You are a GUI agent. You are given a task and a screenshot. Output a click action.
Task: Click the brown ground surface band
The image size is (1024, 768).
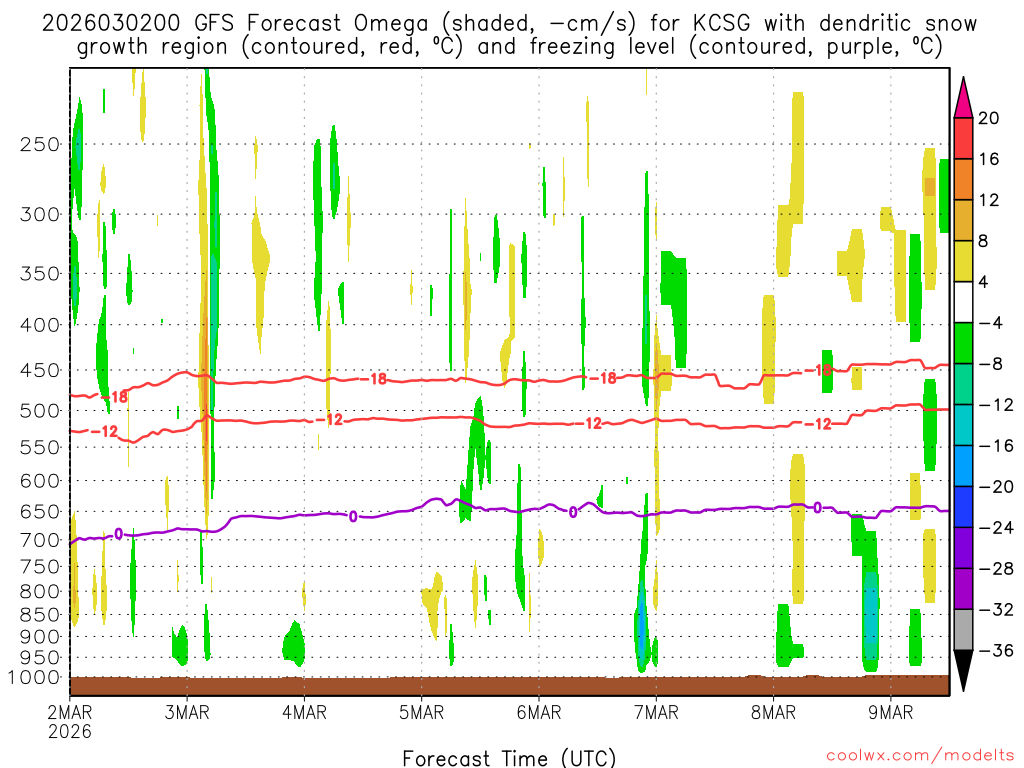click(509, 686)
